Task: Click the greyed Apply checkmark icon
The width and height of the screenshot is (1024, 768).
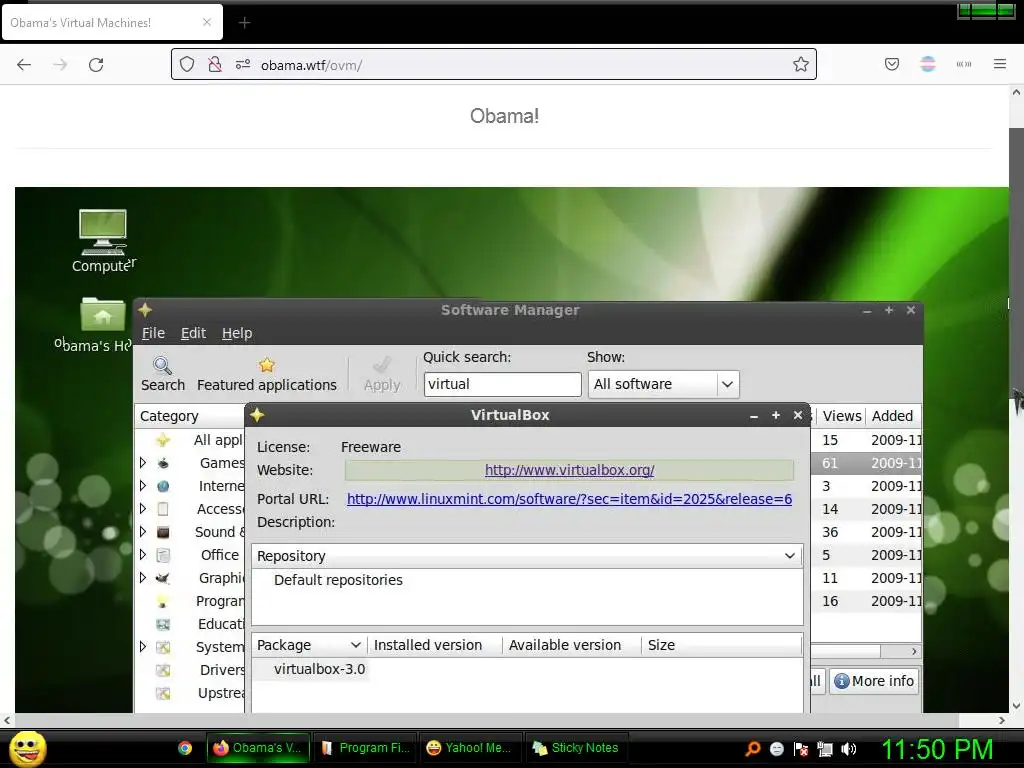Action: click(382, 365)
